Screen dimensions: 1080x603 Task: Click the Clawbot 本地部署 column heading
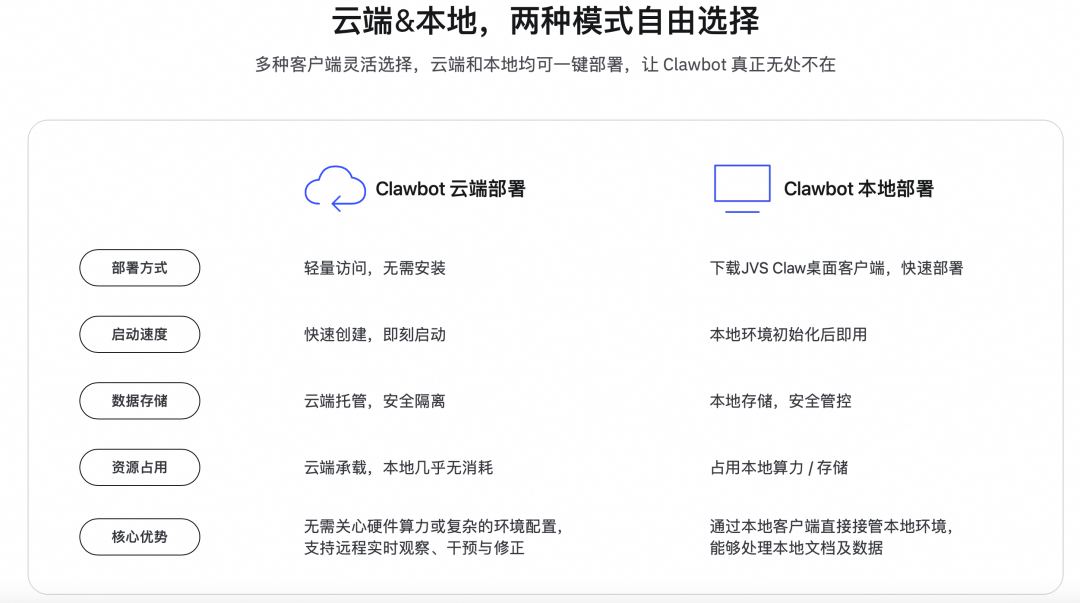click(x=858, y=189)
